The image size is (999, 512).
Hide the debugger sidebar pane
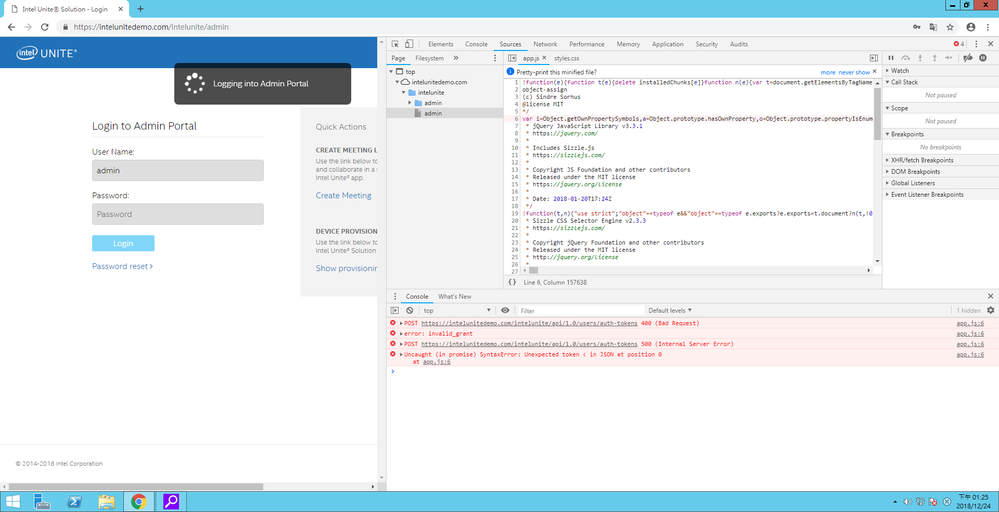(874, 58)
